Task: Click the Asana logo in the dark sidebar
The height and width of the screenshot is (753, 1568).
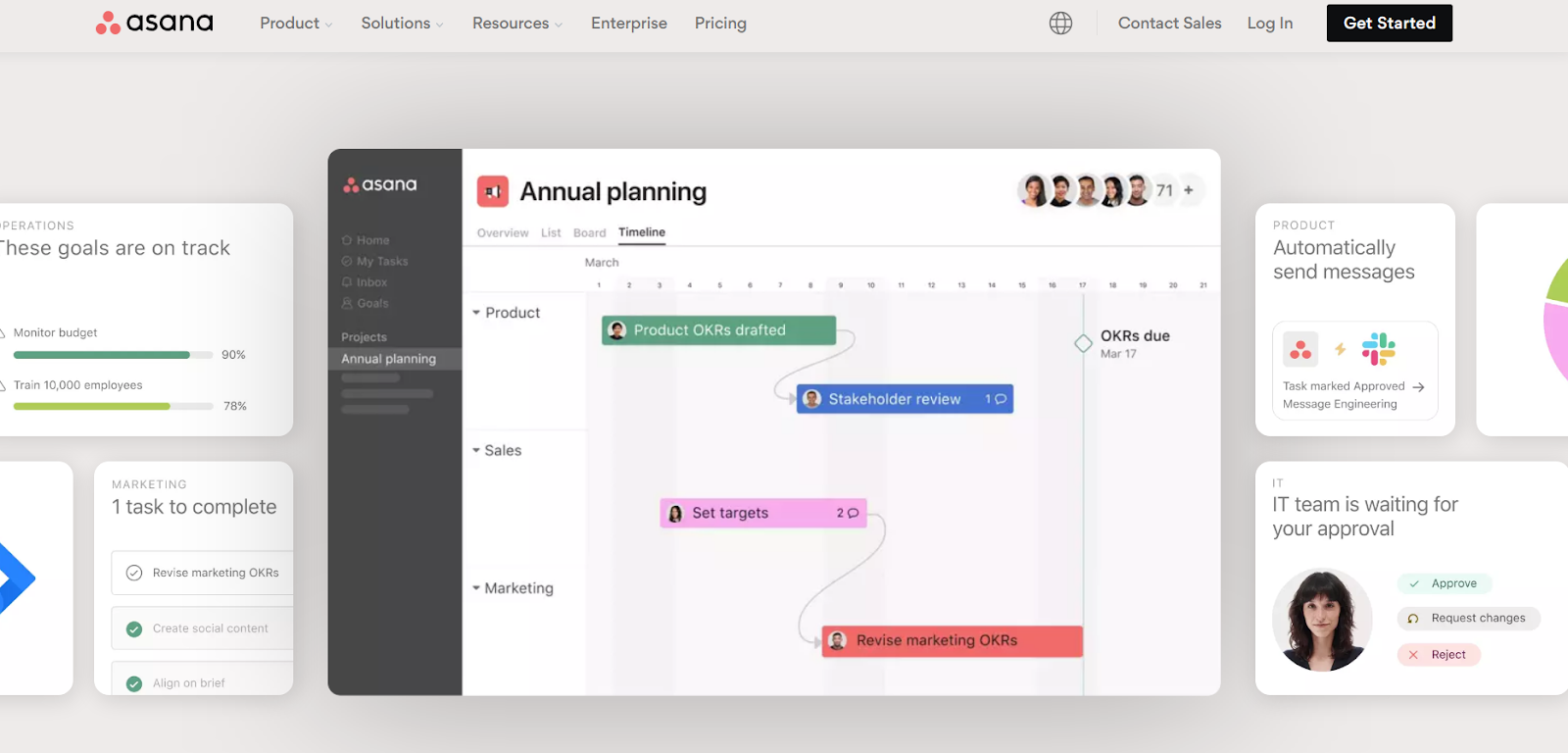Action: pos(380,184)
